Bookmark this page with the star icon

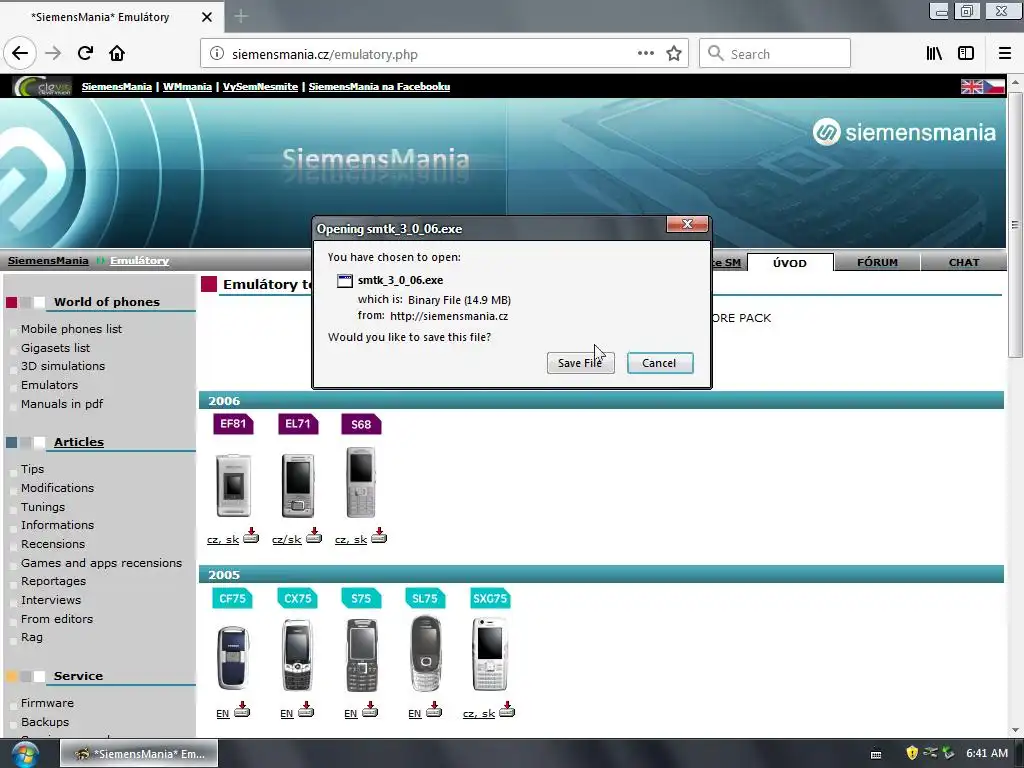pyautogui.click(x=674, y=54)
